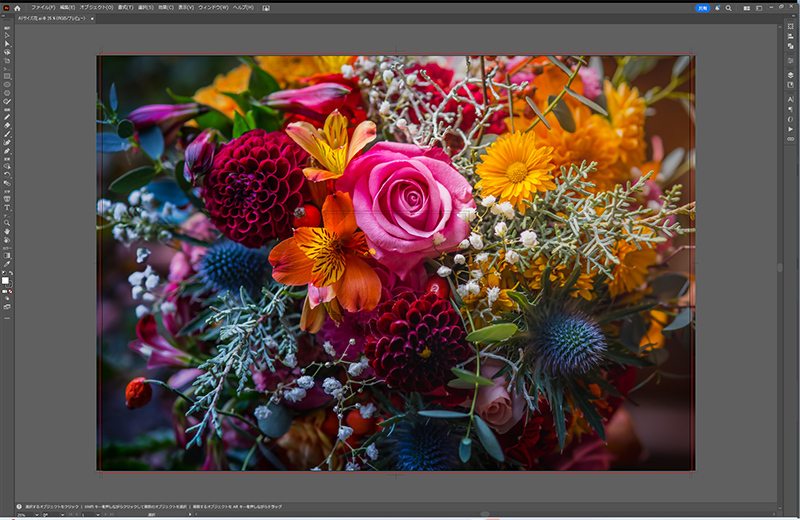This screenshot has width=800, height=520.
Task: Click the search magnifier icon at top right
Action: coord(729,8)
